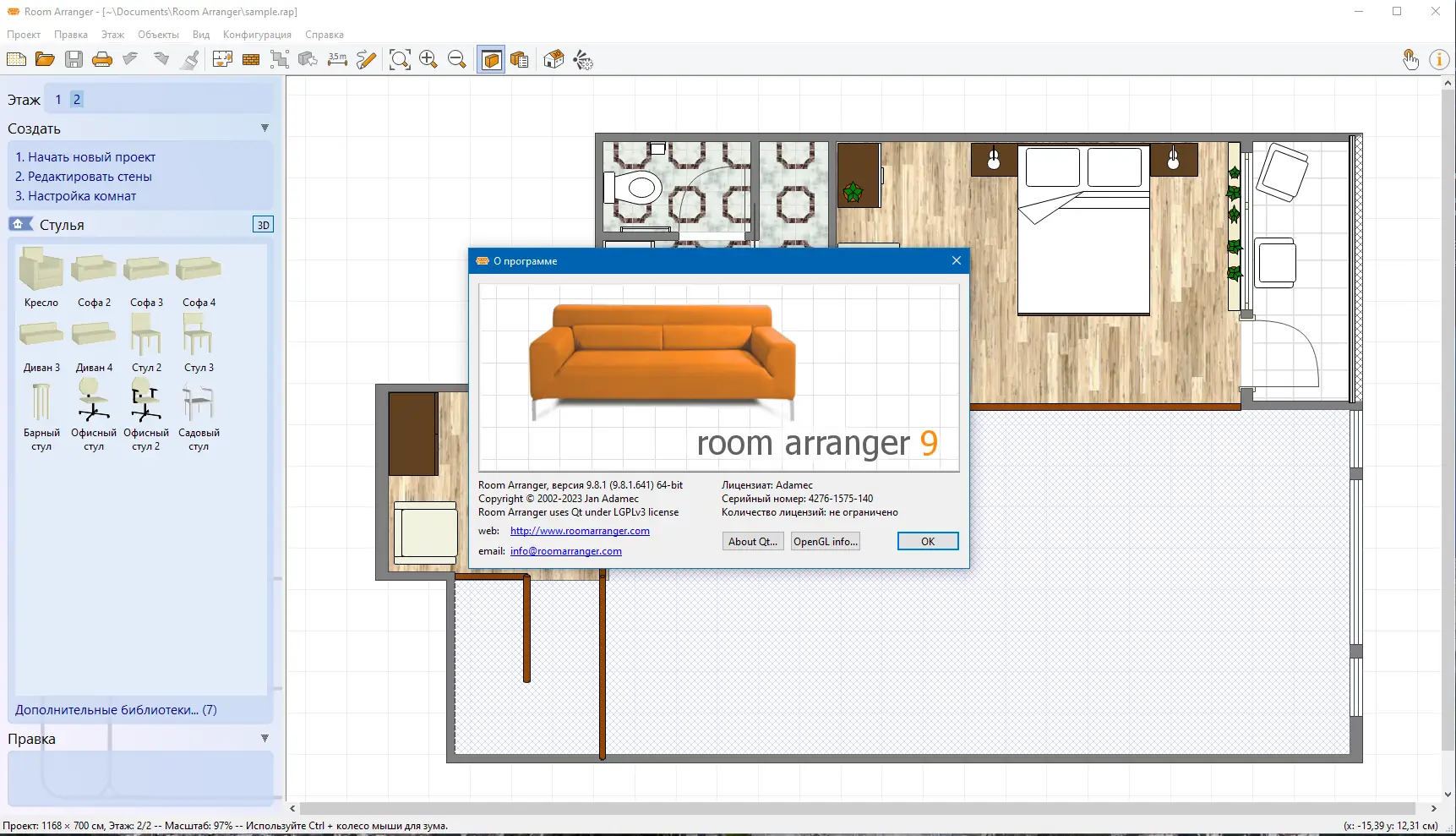
Task: Select the brick wall tool
Action: (x=251, y=59)
